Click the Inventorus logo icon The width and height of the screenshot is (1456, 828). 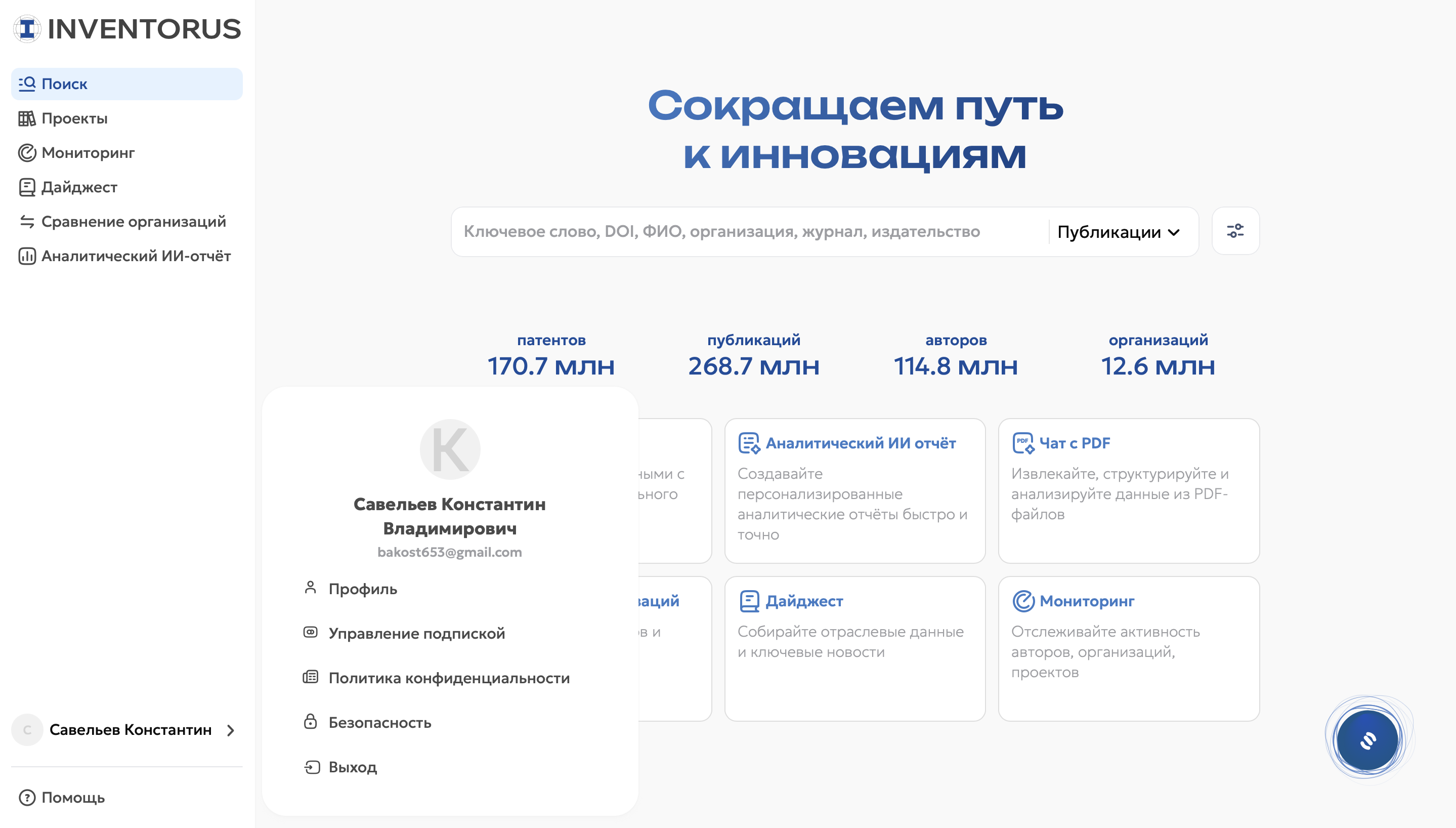[x=27, y=29]
